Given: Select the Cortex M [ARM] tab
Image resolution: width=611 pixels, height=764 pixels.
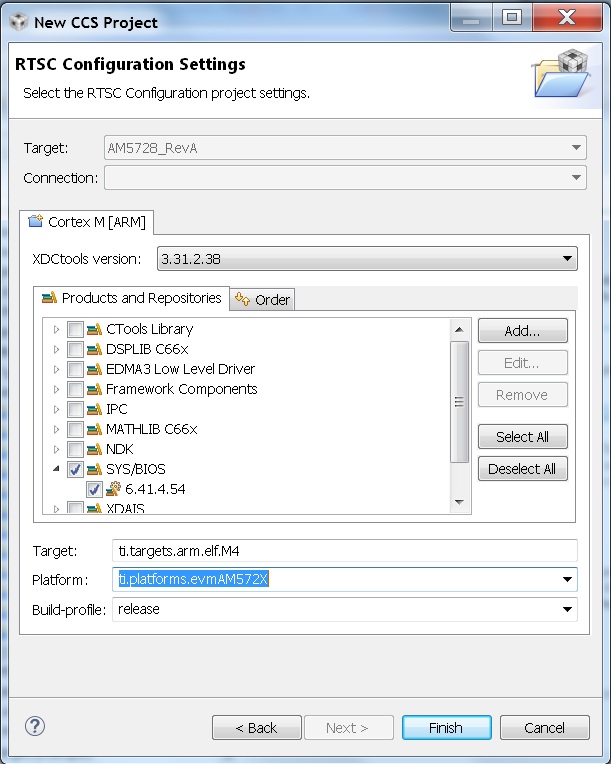Looking at the screenshot, I should (86, 221).
